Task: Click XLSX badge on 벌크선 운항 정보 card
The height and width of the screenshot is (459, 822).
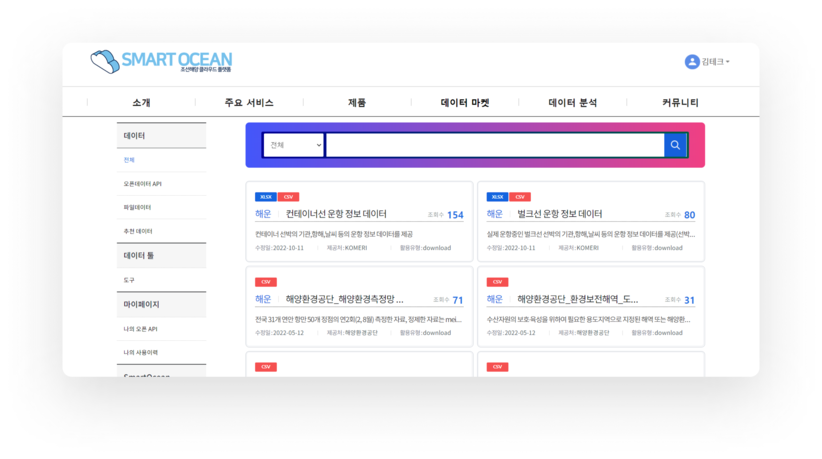Action: 496,197
